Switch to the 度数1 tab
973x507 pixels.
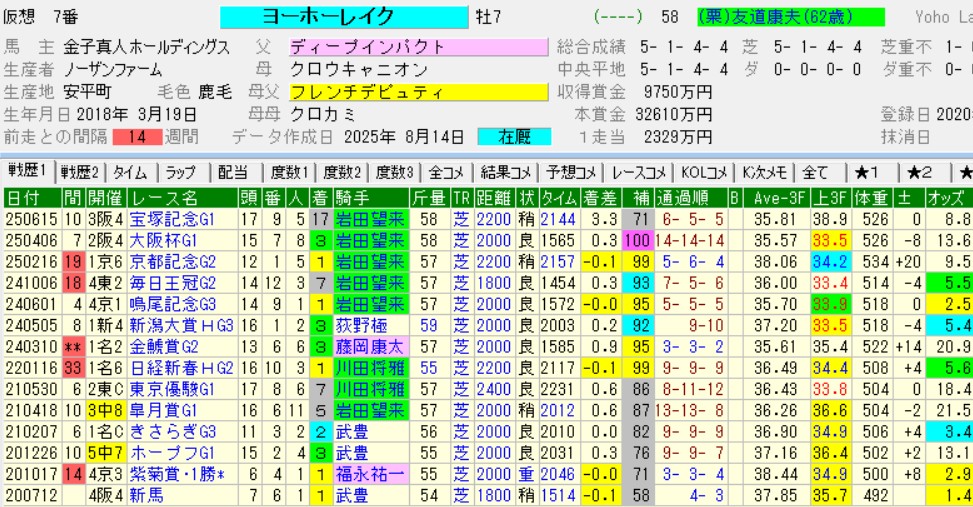coord(289,171)
